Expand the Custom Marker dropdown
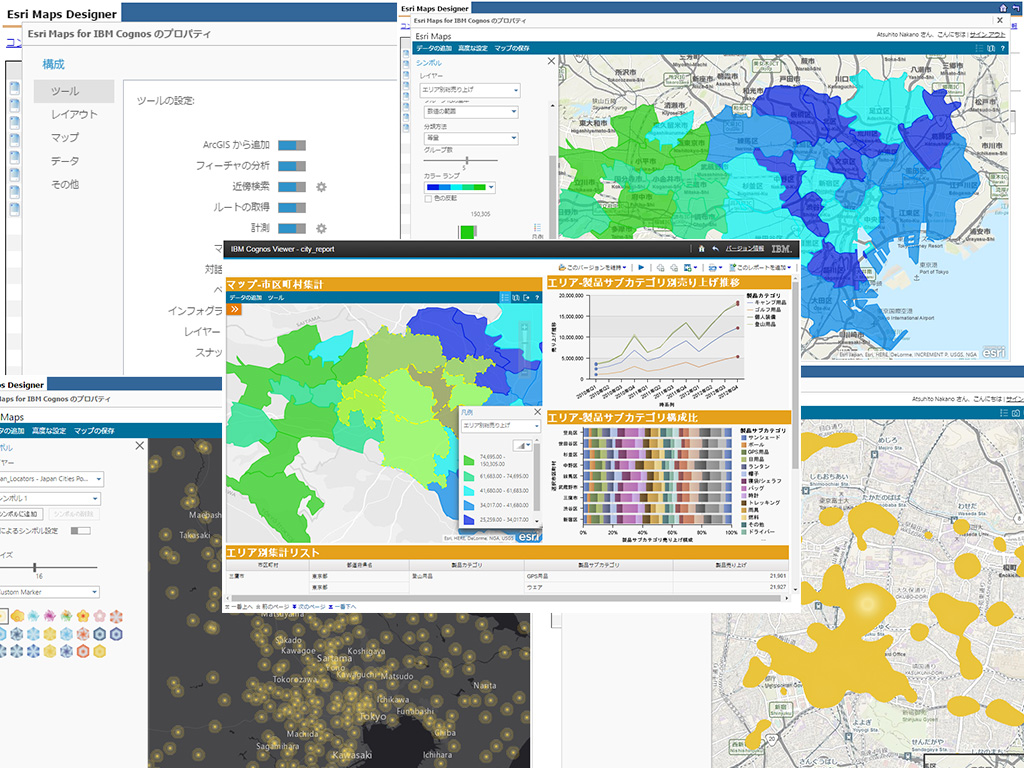1024x768 pixels. point(95,591)
